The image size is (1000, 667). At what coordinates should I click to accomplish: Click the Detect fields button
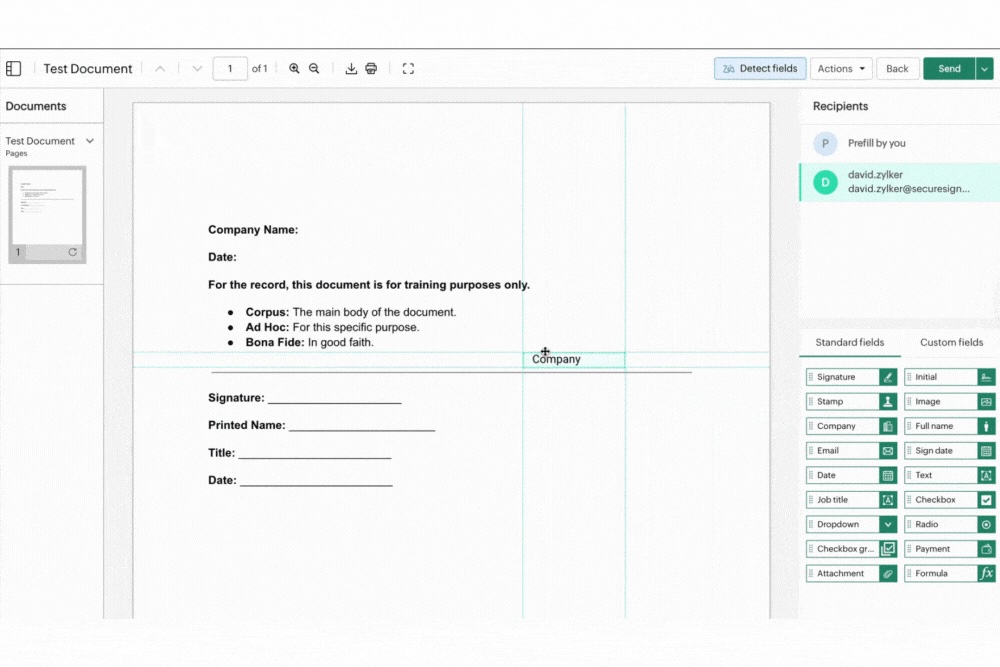pyautogui.click(x=760, y=69)
